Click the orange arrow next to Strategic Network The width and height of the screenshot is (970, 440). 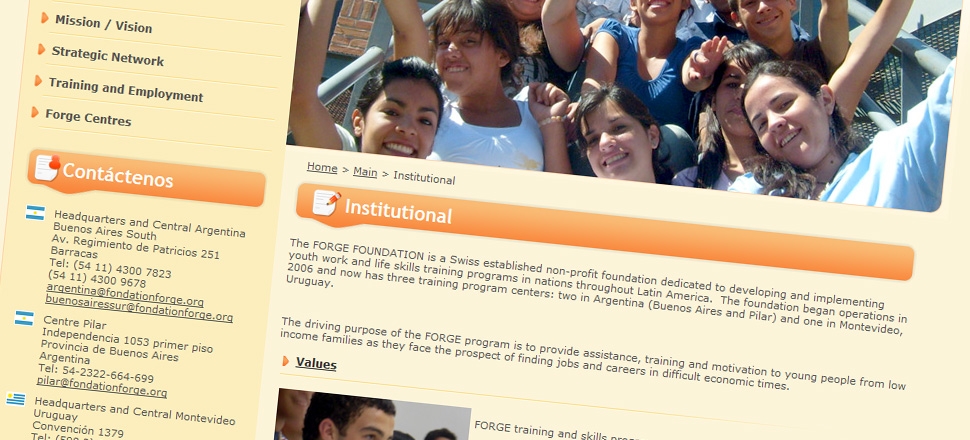(41, 49)
